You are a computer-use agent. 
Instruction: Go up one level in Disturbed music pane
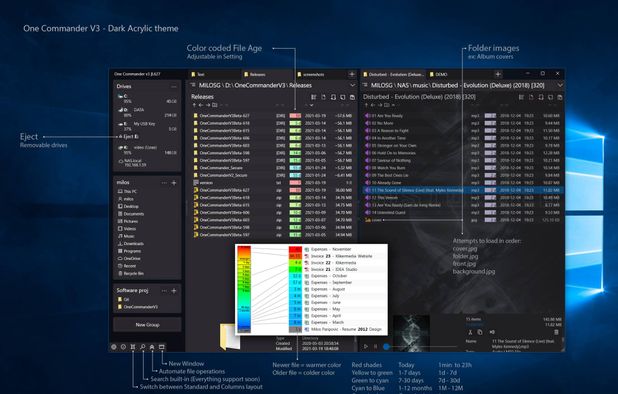(x=366, y=105)
